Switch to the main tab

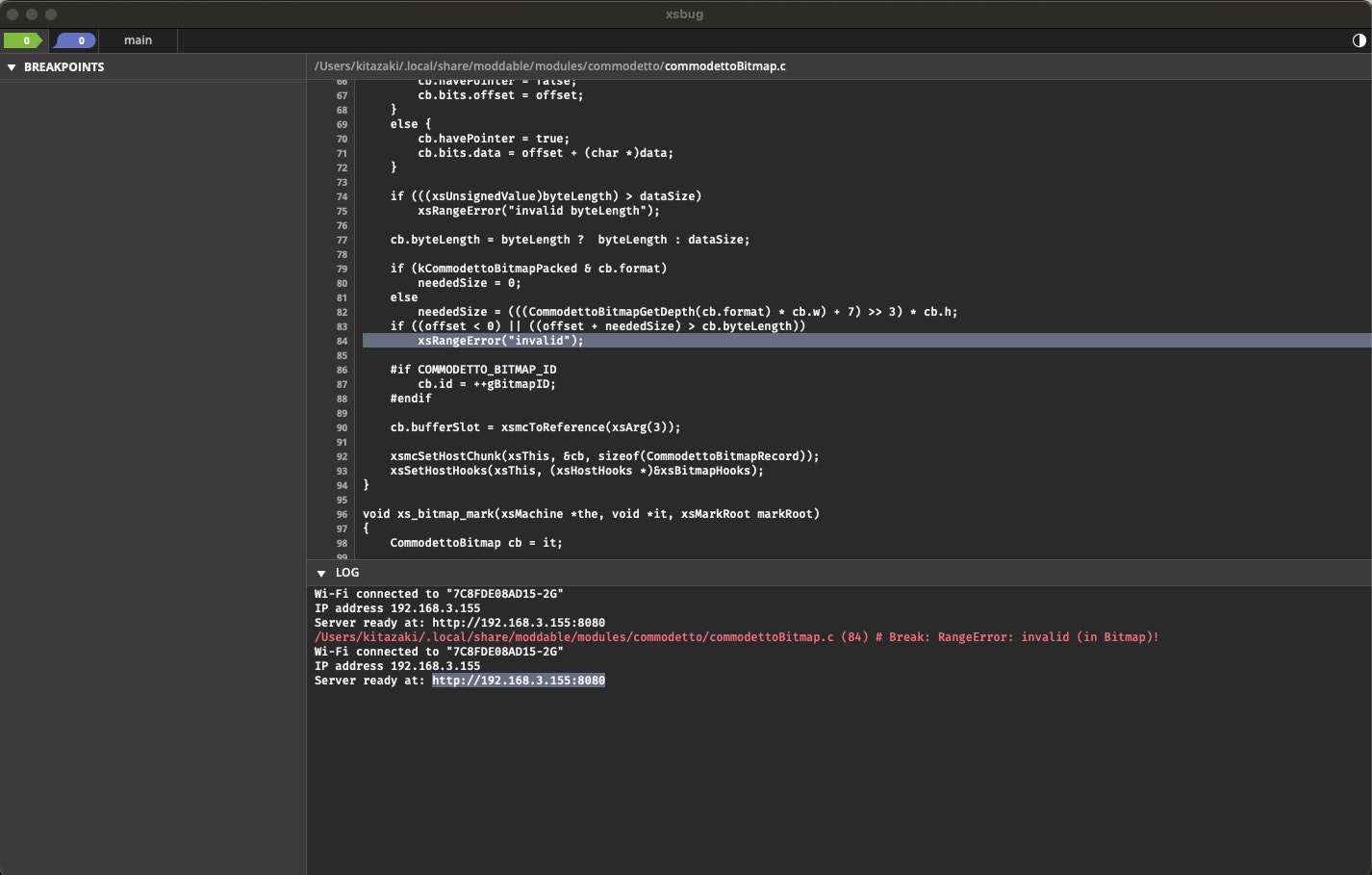point(138,40)
